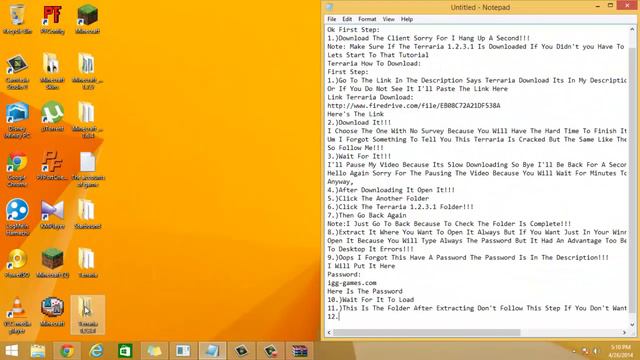Select the Recycle Bin desktop icon
Image resolution: width=640 pixels, height=360 pixels.
[17, 19]
